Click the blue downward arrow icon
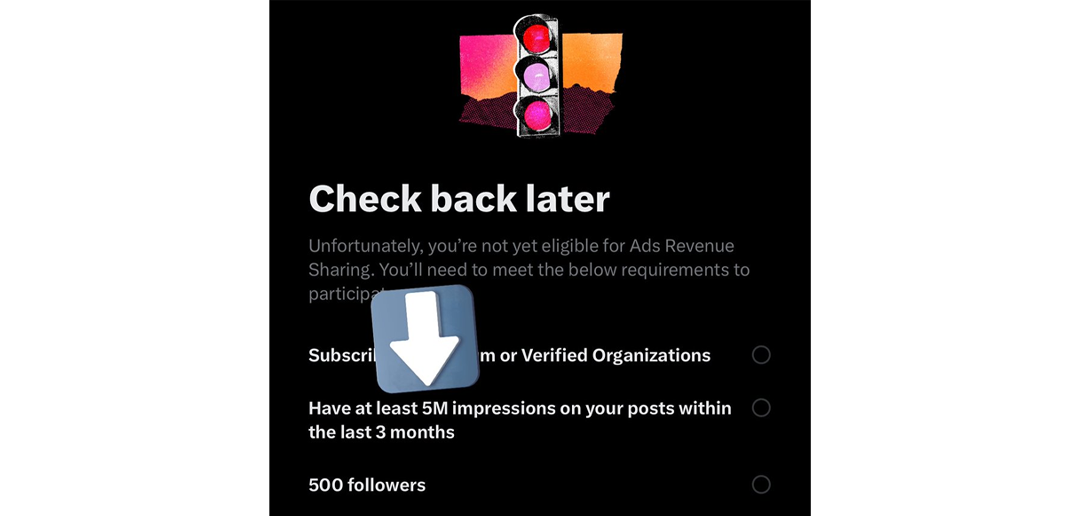 pyautogui.click(x=426, y=339)
